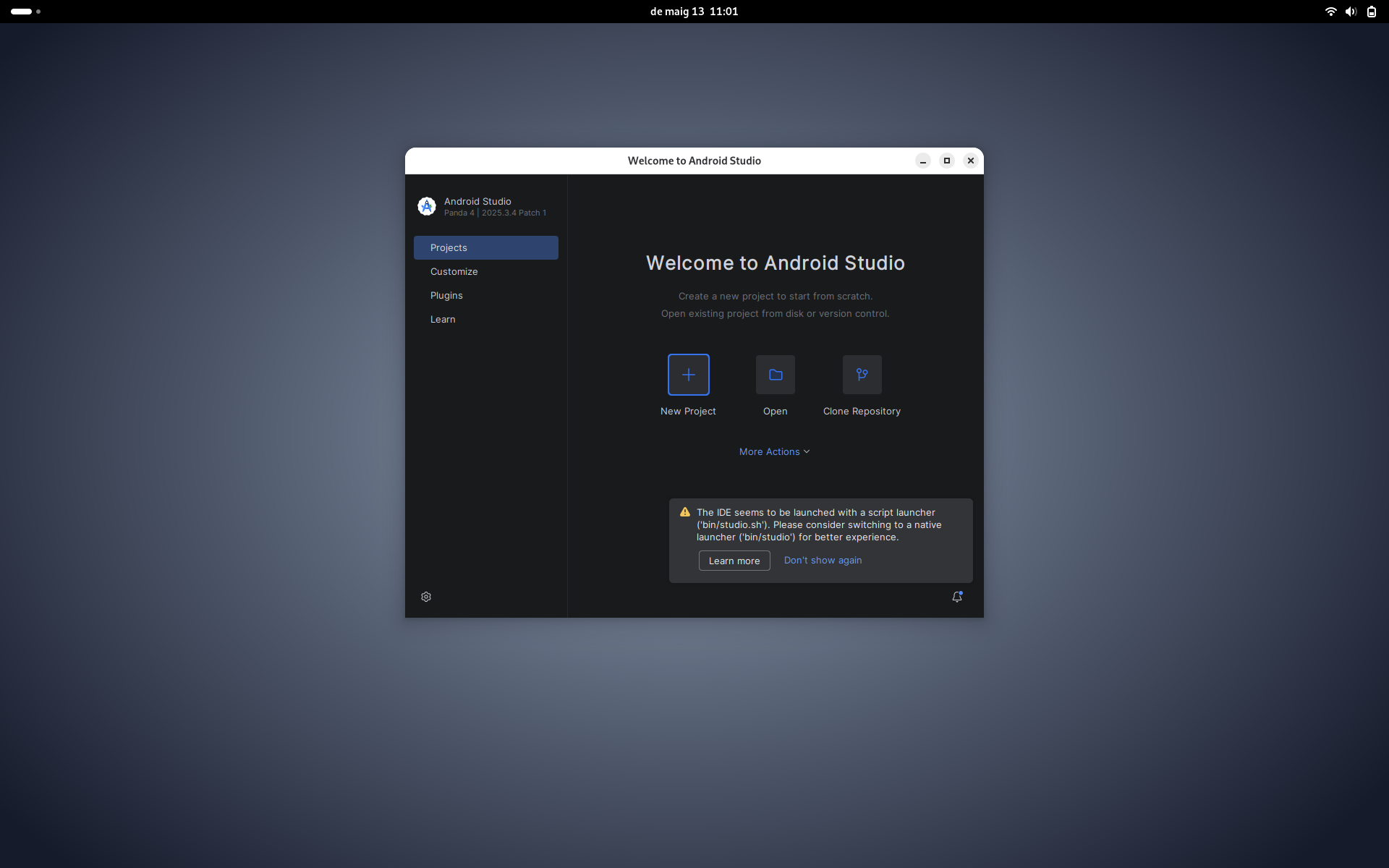
Task: Open the battery icon in the top bar
Action: pyautogui.click(x=1371, y=12)
